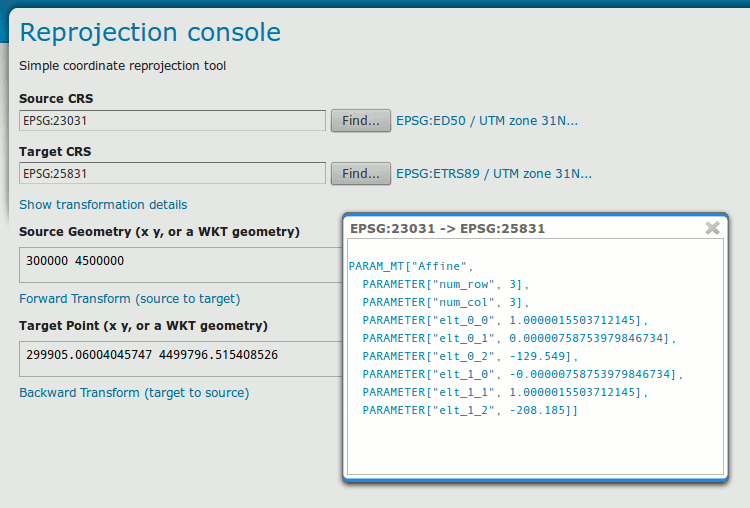Open the EPSG:ETRS89 / UTM zone 31N link
Viewport: 750px width, 508px height.
coord(493,174)
